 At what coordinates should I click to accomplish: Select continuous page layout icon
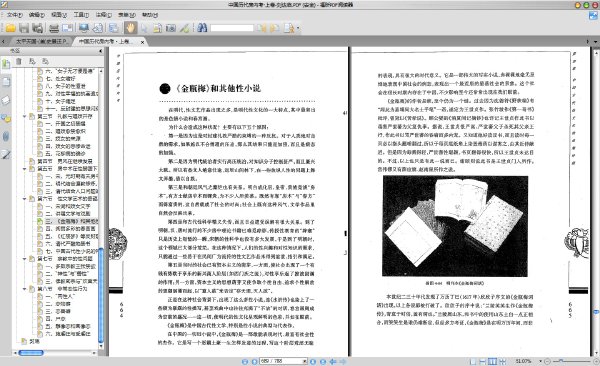pyautogui.click(x=483, y=361)
